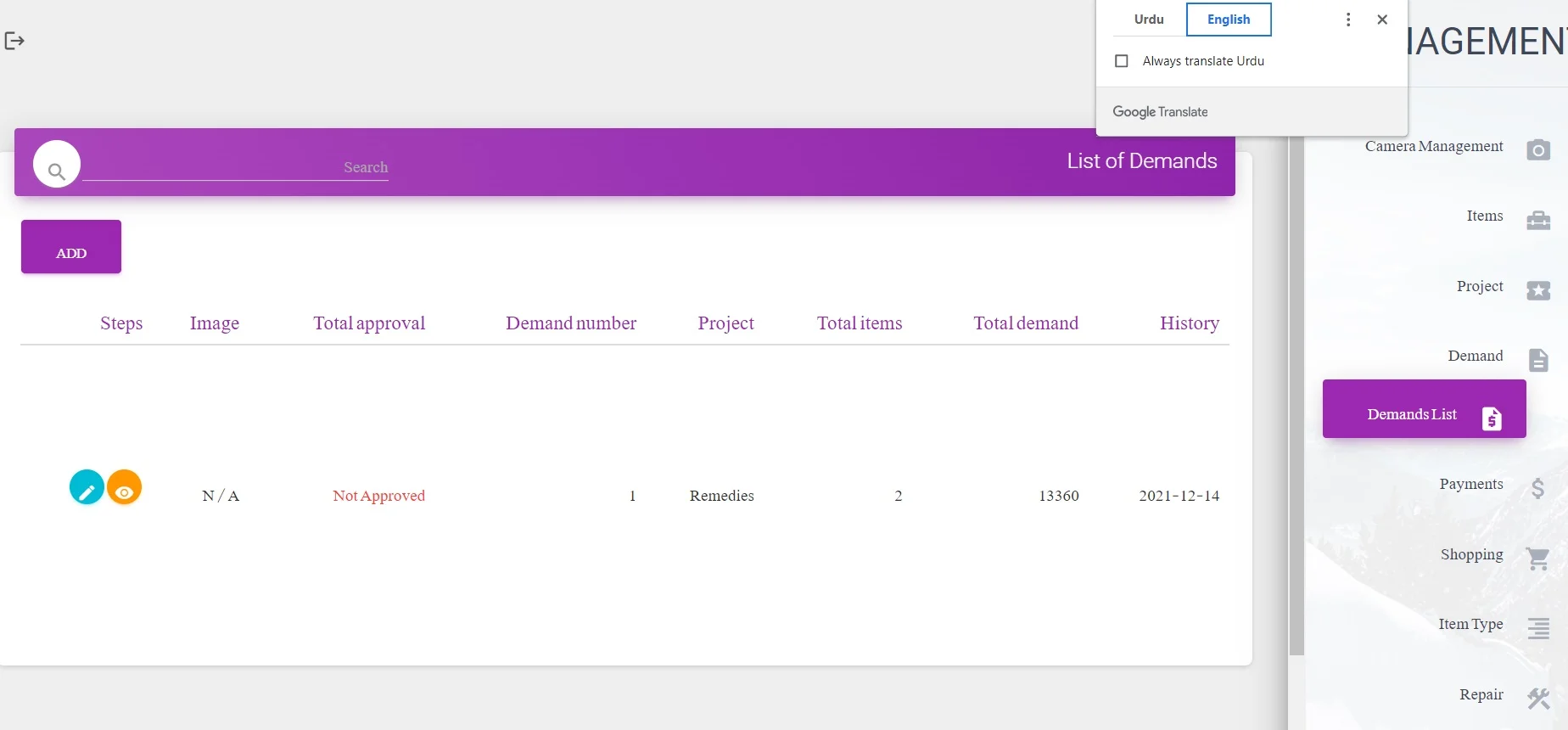Image resolution: width=1568 pixels, height=730 pixels.
Task: Click the Shopping cart icon
Action: point(1537,558)
